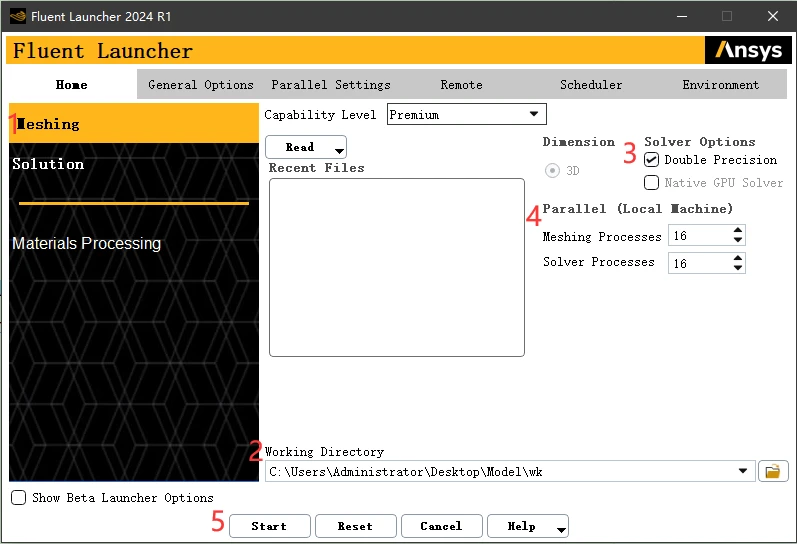Select the Meshing mode
This screenshot has height=544, width=797.
(x=134, y=124)
